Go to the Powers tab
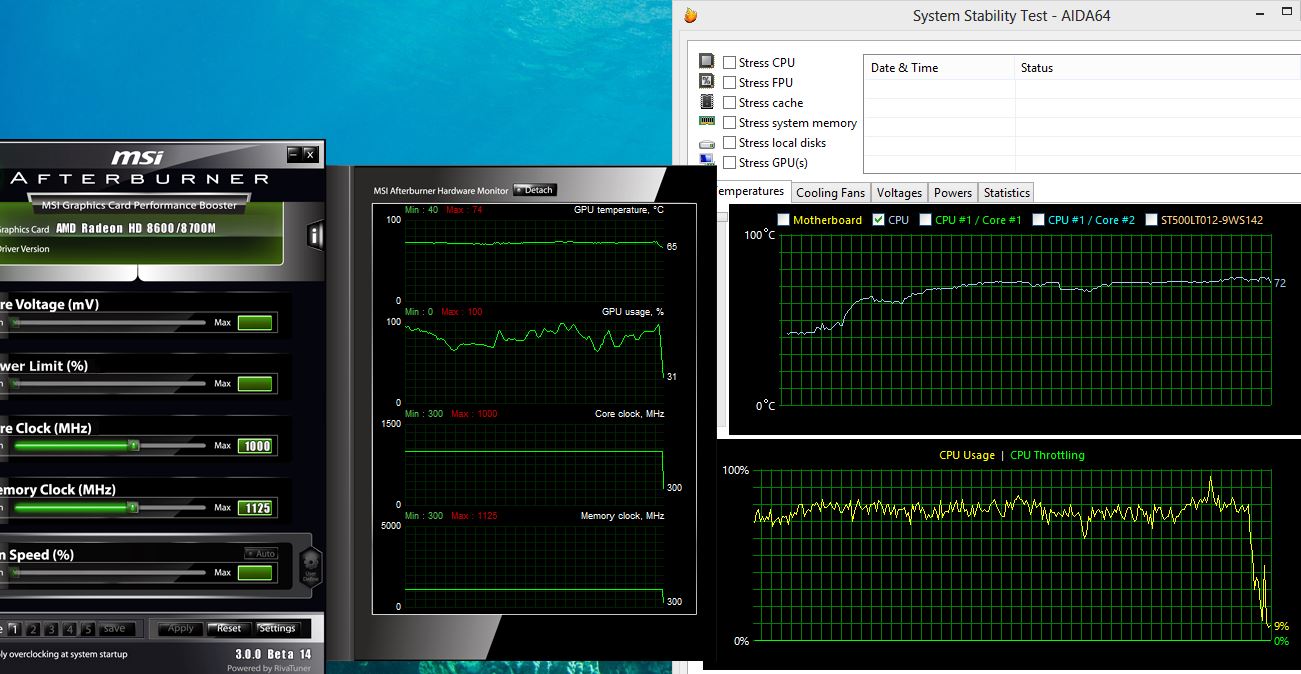Image resolution: width=1301 pixels, height=674 pixels. [x=953, y=193]
